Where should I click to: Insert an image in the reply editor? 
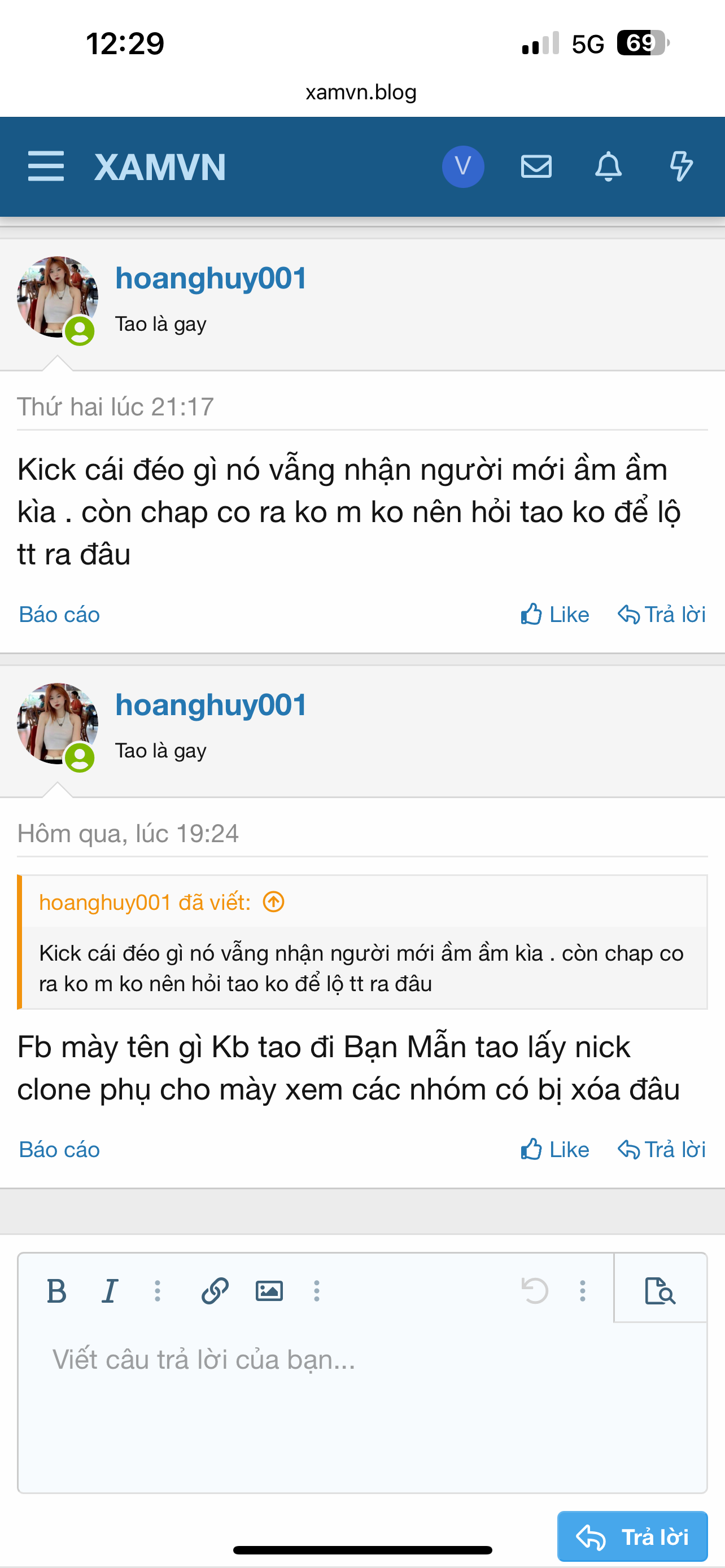point(268,1290)
